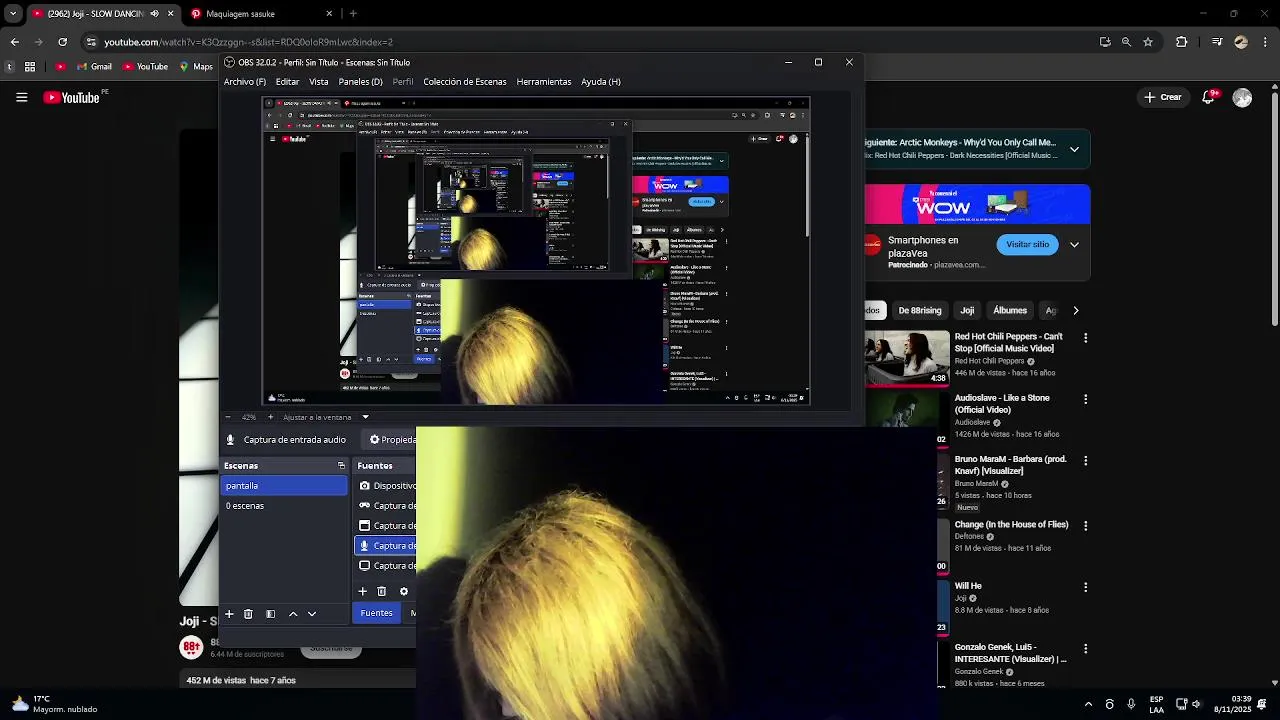Screen dimensions: 1280x720
Task: Delete the selected scene with the trash icon under Escenas
Action: click(x=248, y=614)
